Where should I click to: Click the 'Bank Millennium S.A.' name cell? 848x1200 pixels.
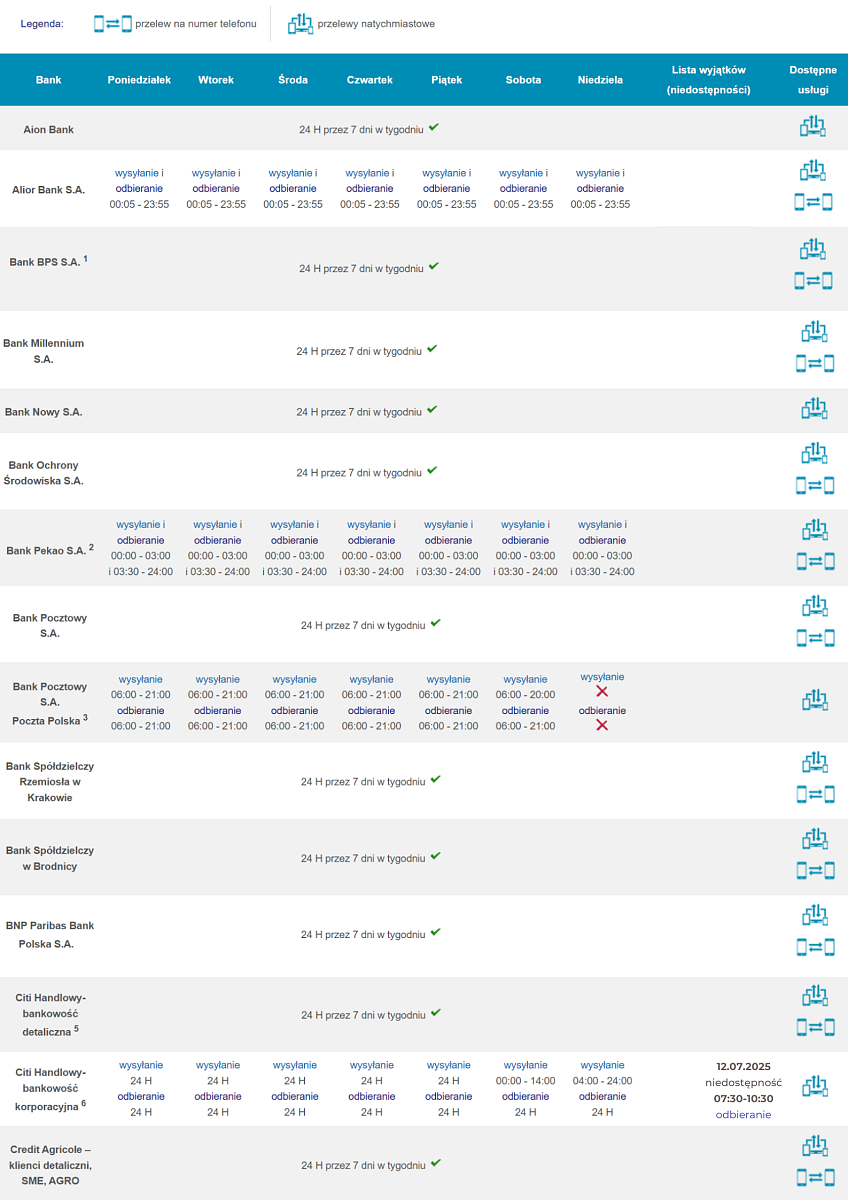tap(44, 350)
